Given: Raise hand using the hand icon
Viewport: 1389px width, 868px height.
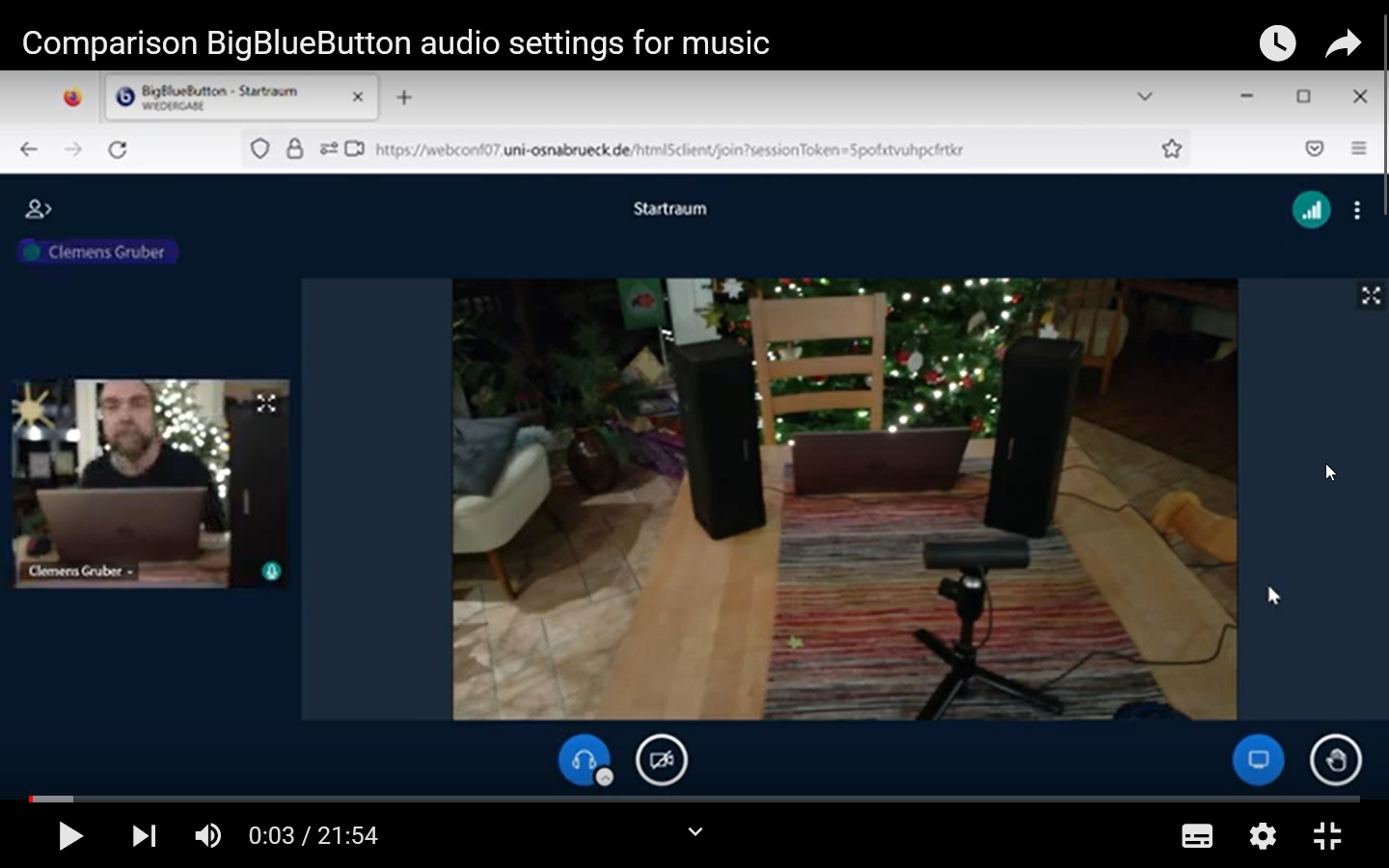Looking at the screenshot, I should pyautogui.click(x=1336, y=760).
